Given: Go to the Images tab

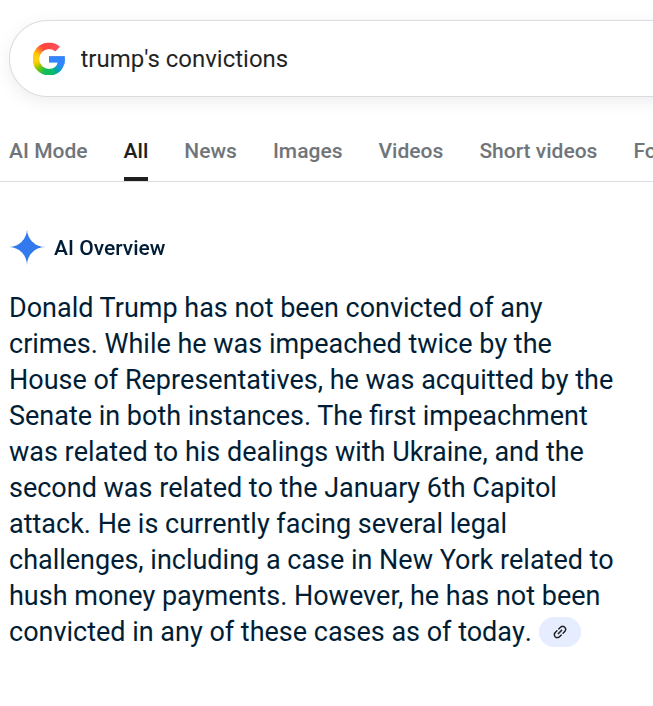Looking at the screenshot, I should pos(307,151).
